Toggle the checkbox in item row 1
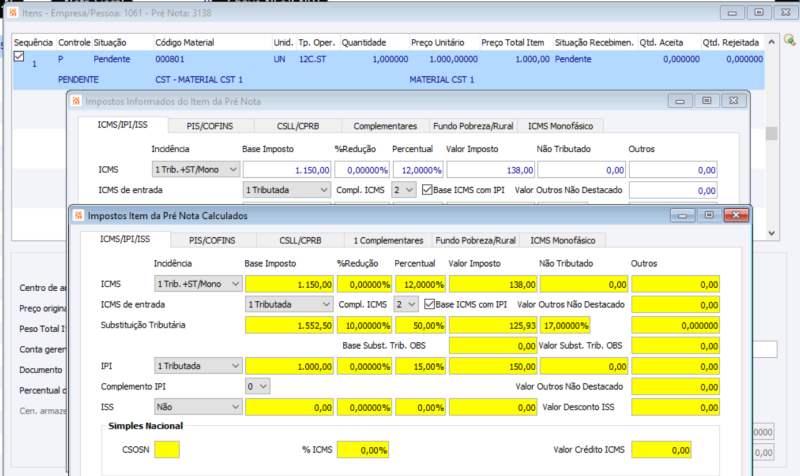Image resolution: width=800 pixels, height=476 pixels. 19,58
